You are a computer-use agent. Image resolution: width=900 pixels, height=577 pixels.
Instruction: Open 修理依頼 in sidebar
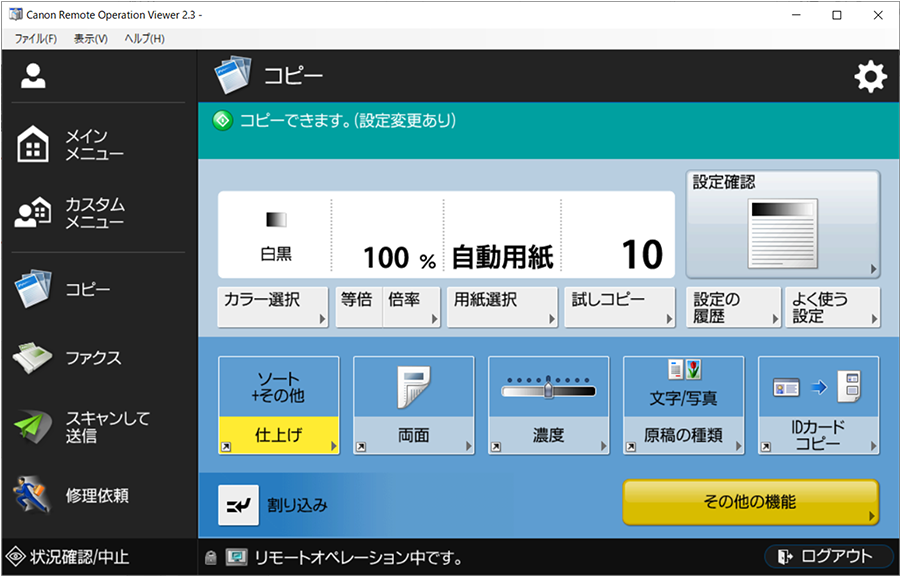(x=70, y=495)
